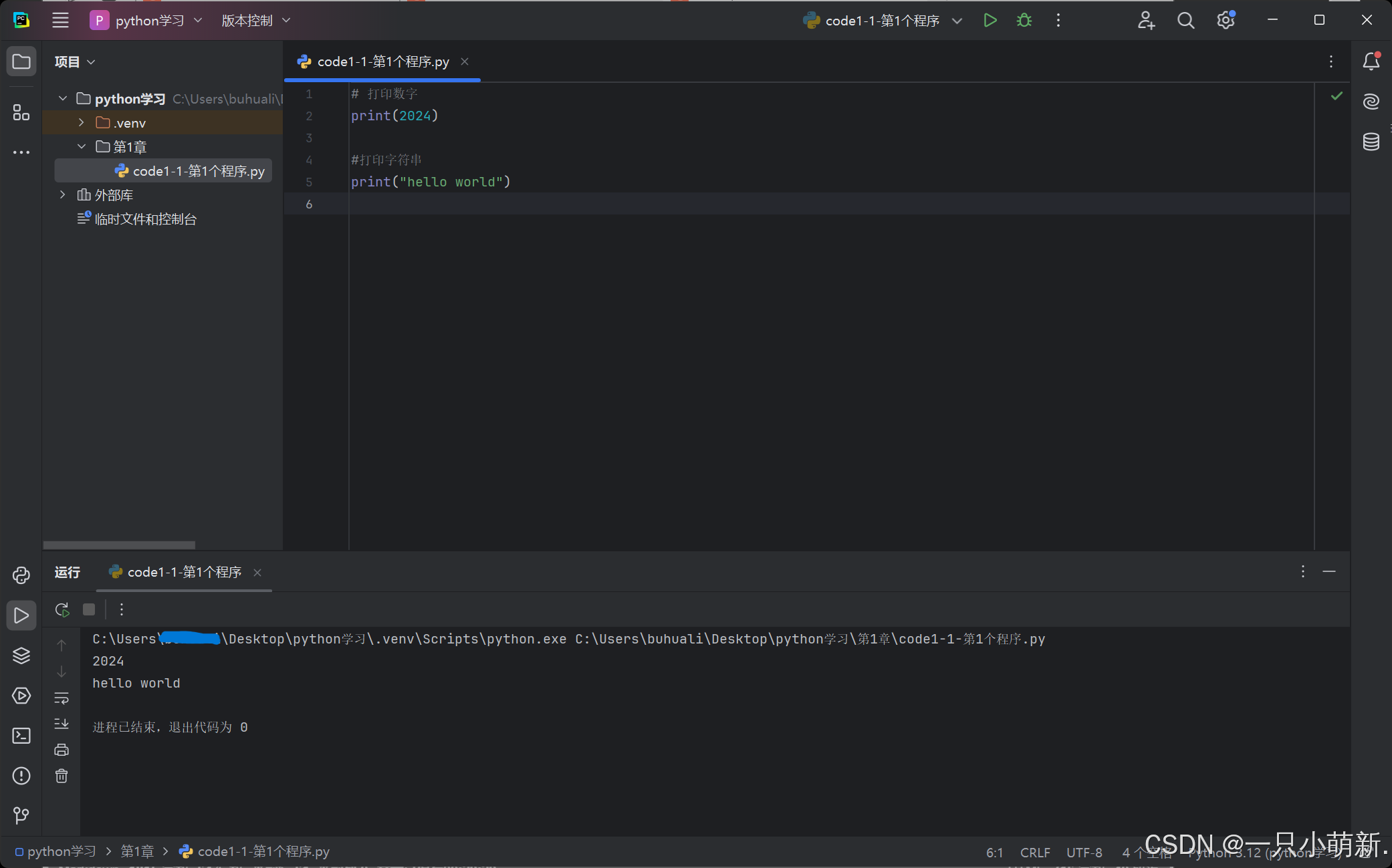
Task: Open the Git version control tool window
Action: tap(21, 815)
